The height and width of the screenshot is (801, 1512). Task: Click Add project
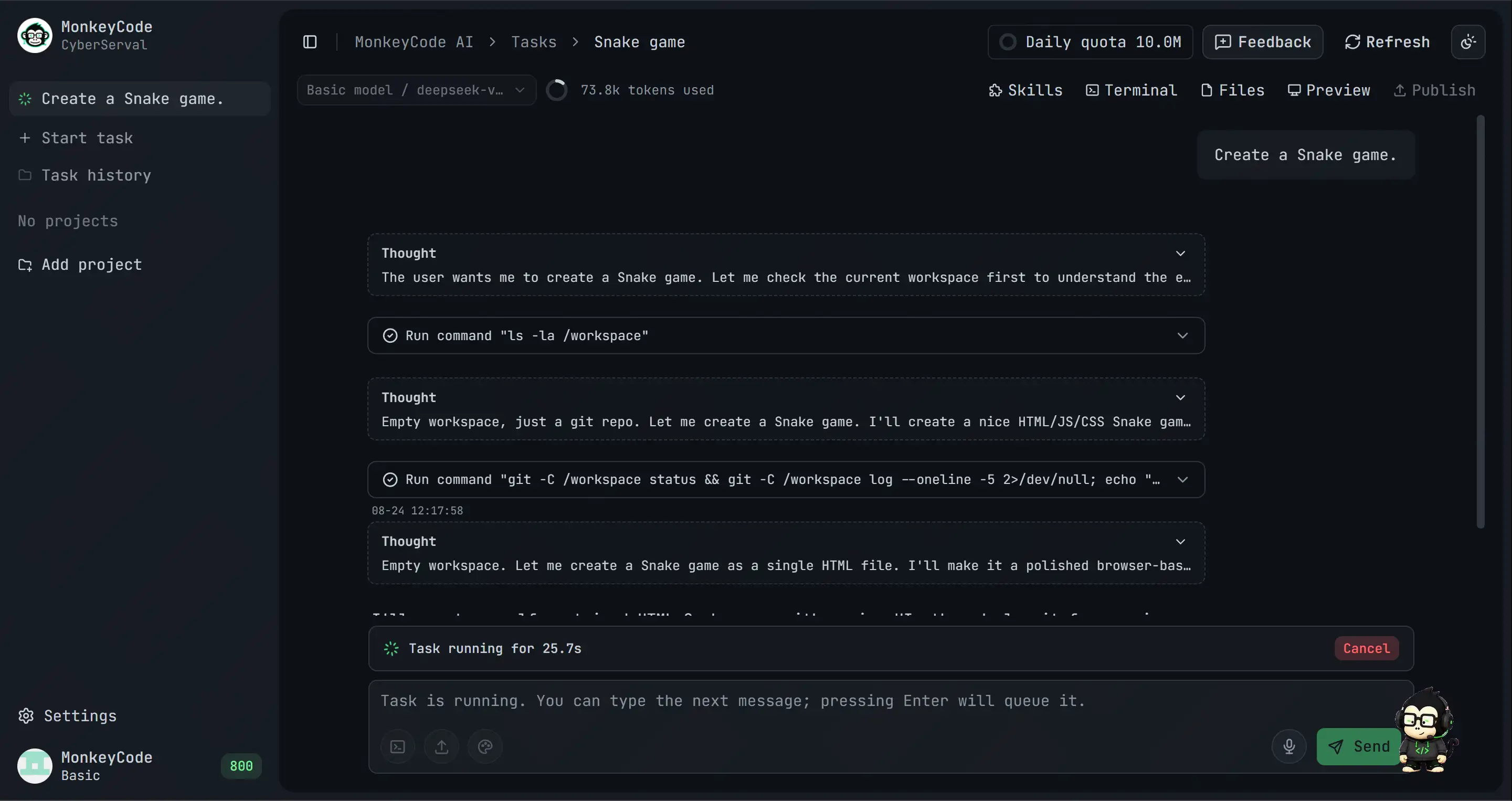[x=80, y=265]
